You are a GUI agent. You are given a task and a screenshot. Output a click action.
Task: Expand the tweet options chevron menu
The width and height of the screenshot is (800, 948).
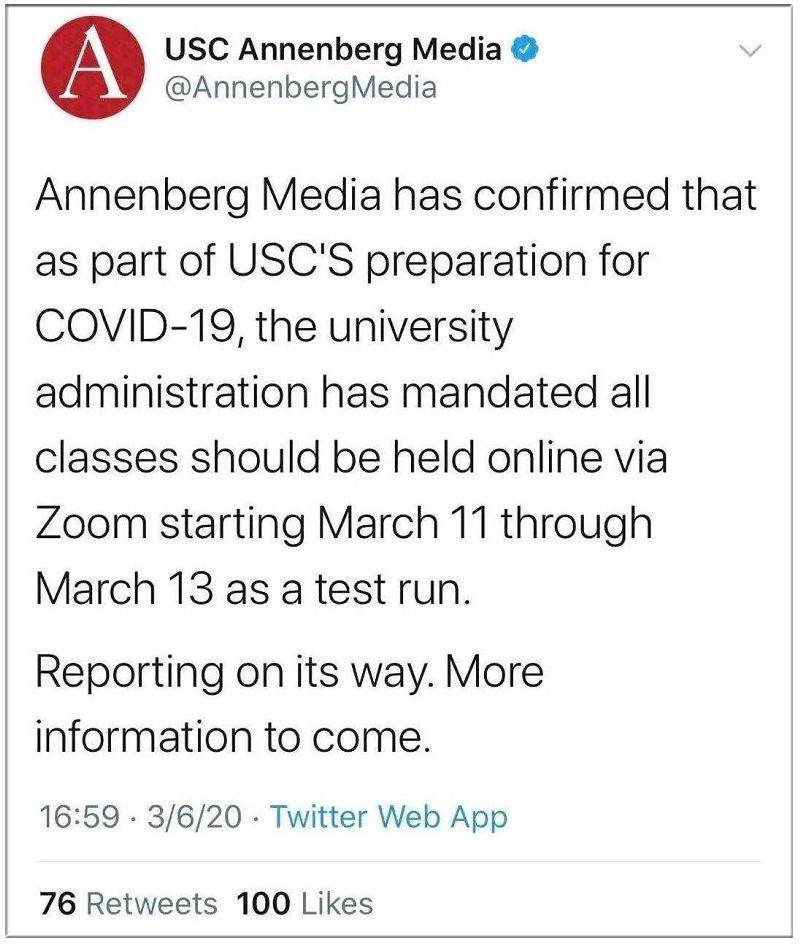click(750, 51)
